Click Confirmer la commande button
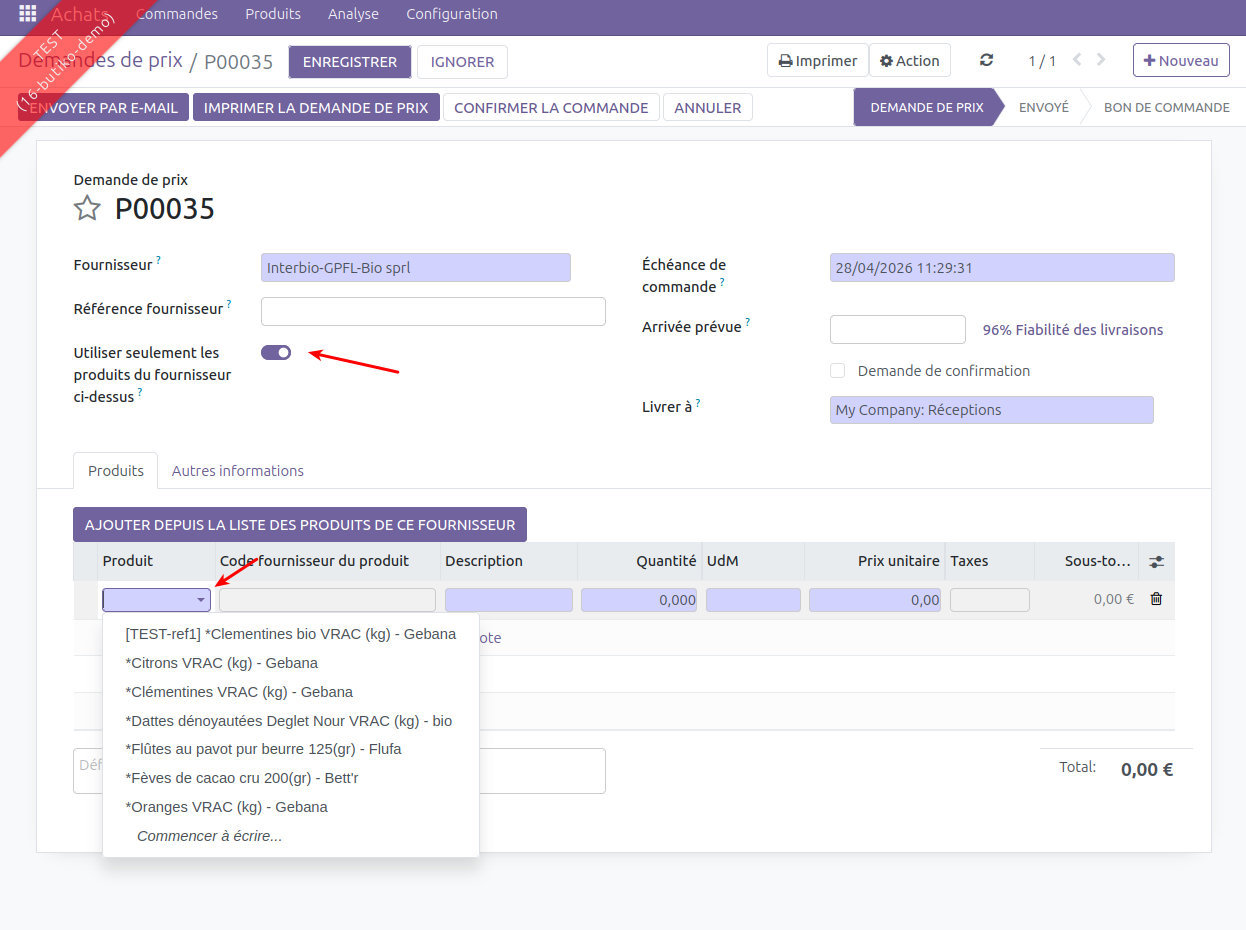Image resolution: width=1246 pixels, height=930 pixels. pyautogui.click(x=551, y=108)
